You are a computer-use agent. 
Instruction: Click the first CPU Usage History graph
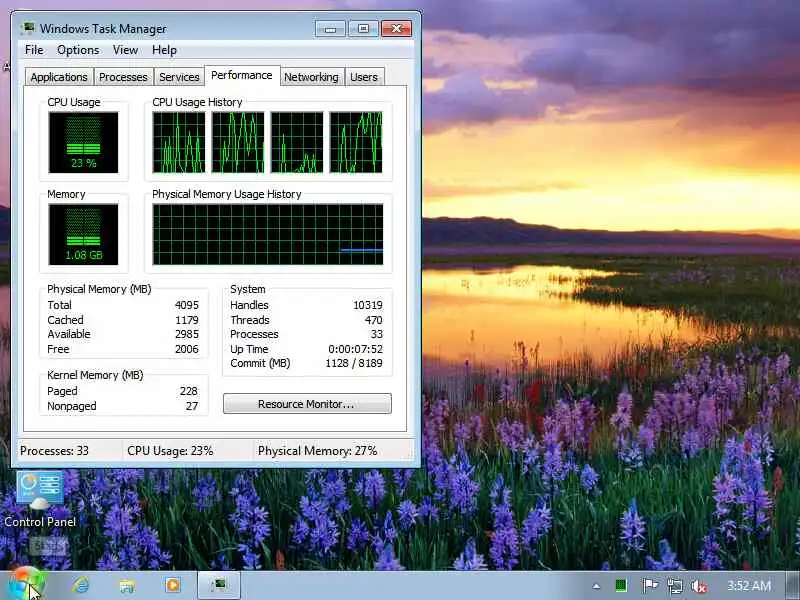pos(179,142)
